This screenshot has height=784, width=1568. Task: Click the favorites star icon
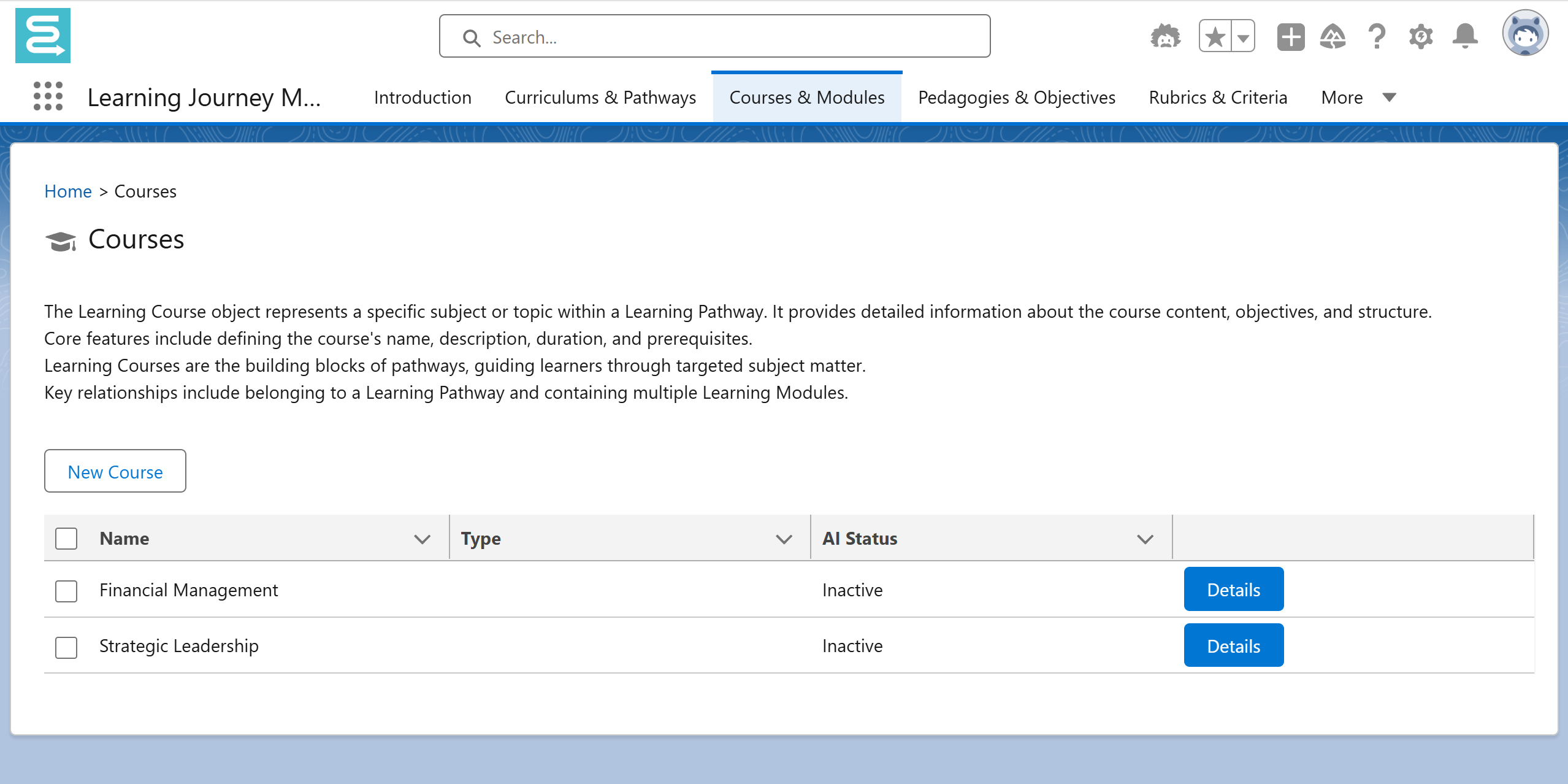[x=1215, y=37]
